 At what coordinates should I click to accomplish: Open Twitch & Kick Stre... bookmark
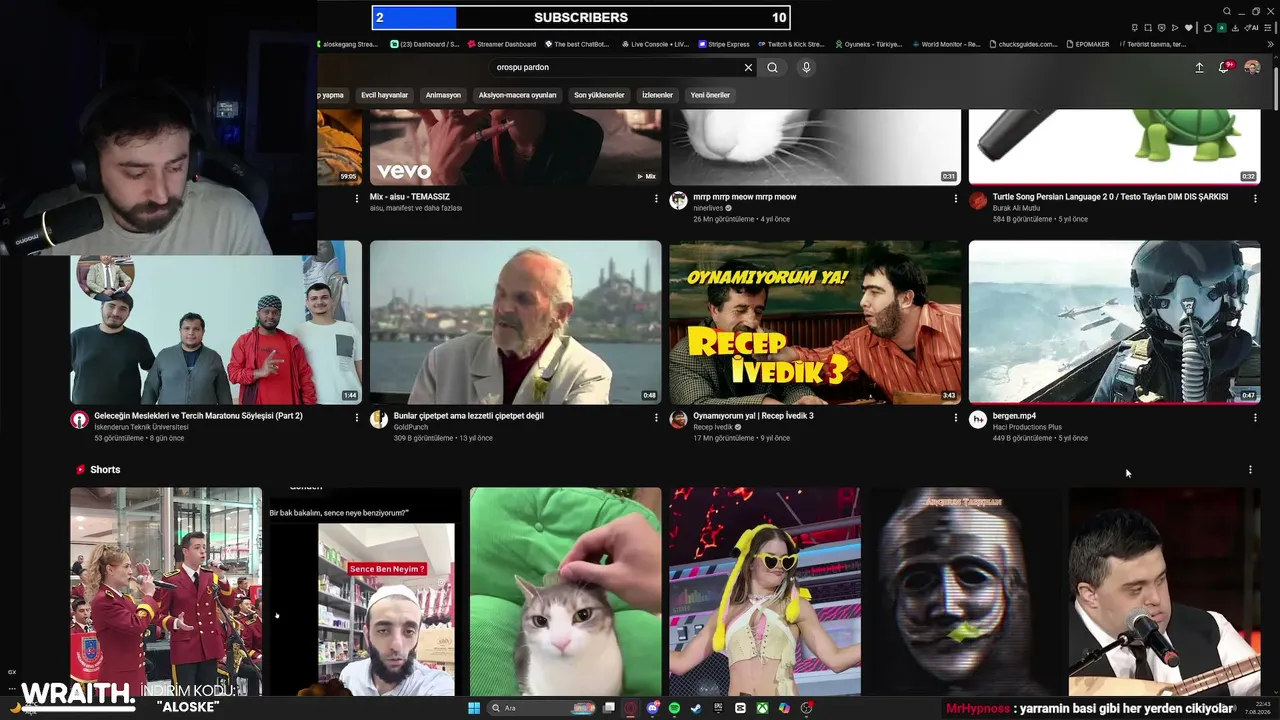pyautogui.click(x=791, y=44)
